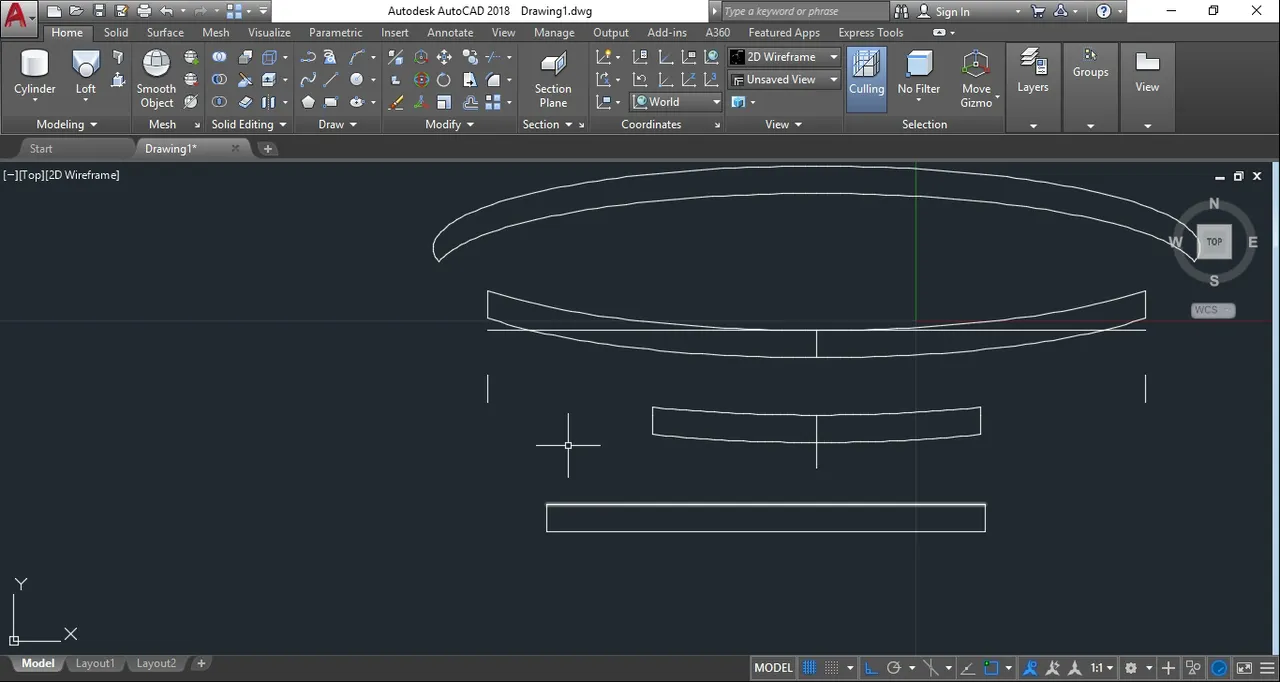This screenshot has width=1280, height=682.
Task: Toggle Polar Tracking in status bar
Action: click(895, 668)
